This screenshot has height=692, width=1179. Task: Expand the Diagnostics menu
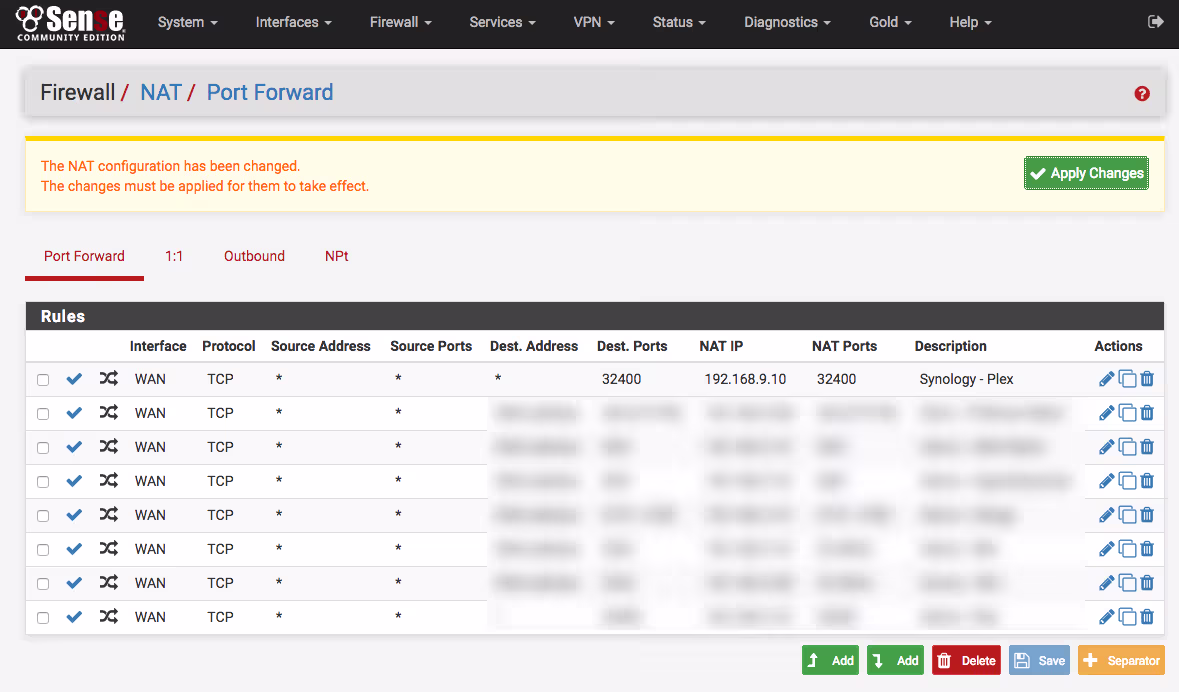787,22
